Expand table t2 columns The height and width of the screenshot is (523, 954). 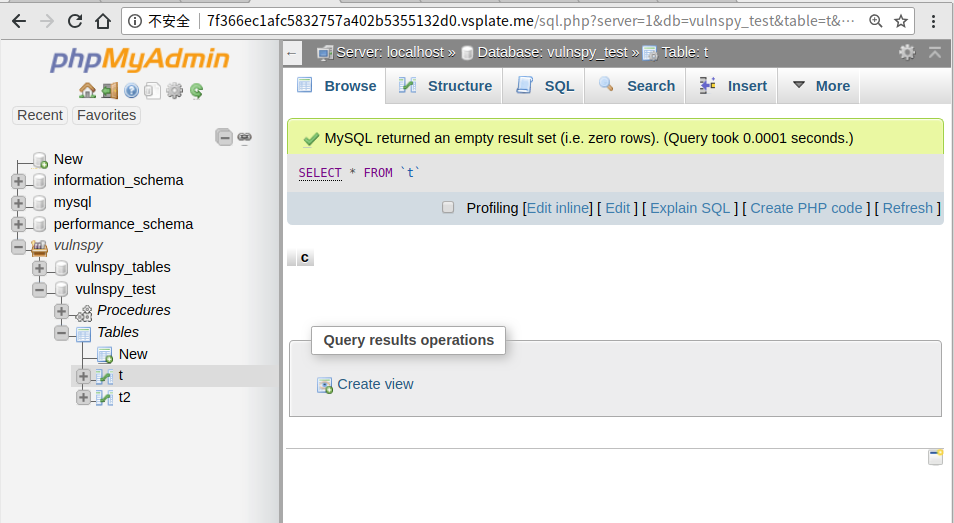tap(83, 398)
